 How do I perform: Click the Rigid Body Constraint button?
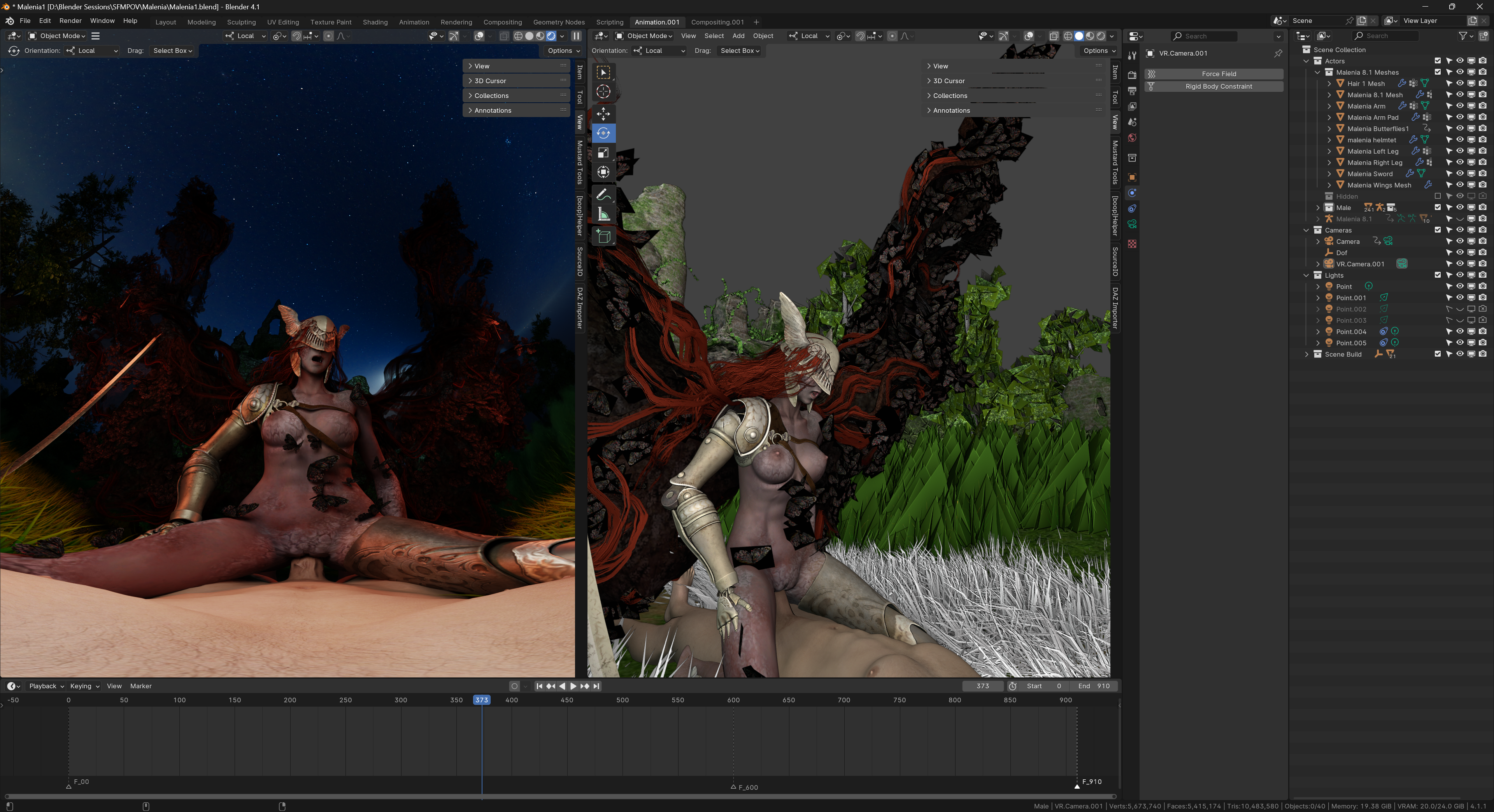click(x=1213, y=86)
